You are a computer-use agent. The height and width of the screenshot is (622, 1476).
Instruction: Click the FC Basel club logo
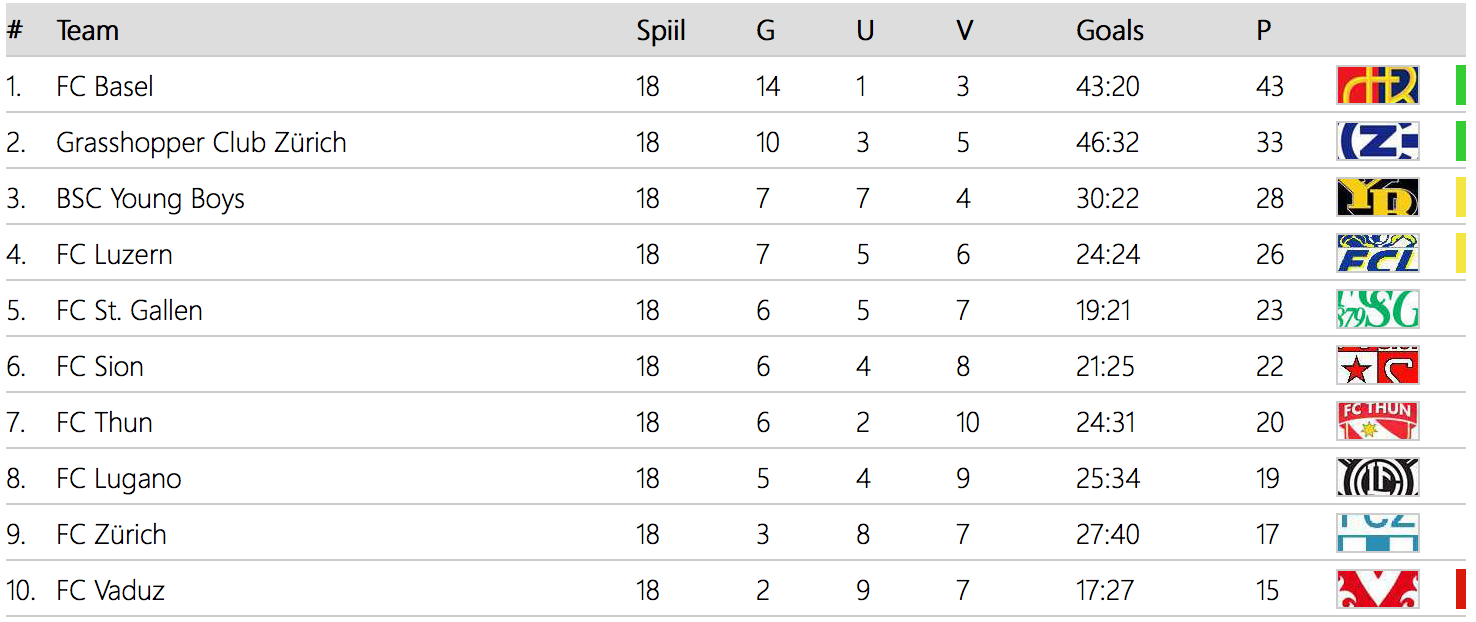pyautogui.click(x=1377, y=86)
